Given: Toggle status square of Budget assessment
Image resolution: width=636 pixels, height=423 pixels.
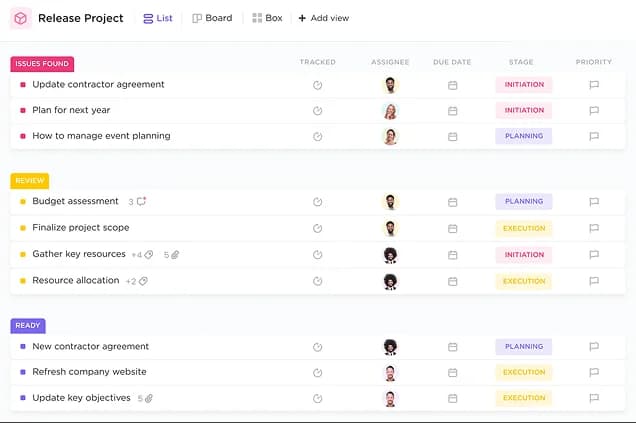Looking at the screenshot, I should [x=23, y=202].
